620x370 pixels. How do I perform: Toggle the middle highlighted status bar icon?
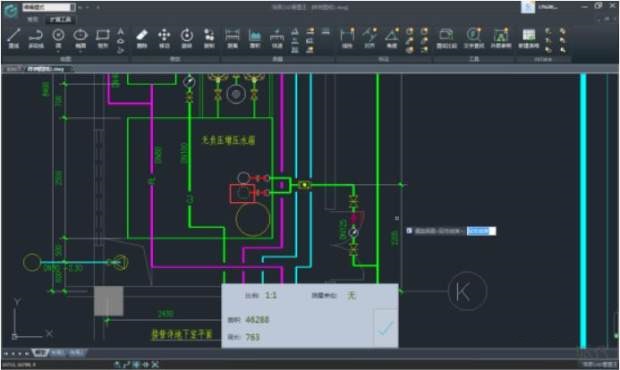coord(136,364)
